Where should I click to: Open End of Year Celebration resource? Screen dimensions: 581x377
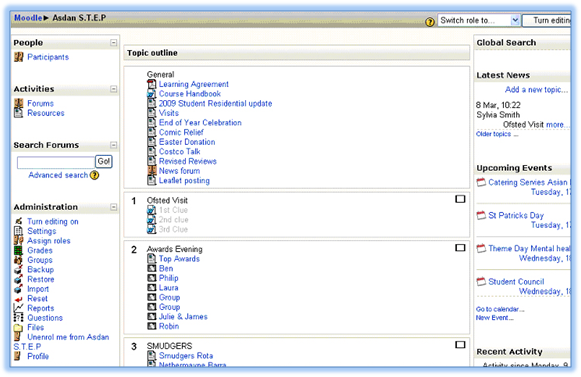[200, 123]
